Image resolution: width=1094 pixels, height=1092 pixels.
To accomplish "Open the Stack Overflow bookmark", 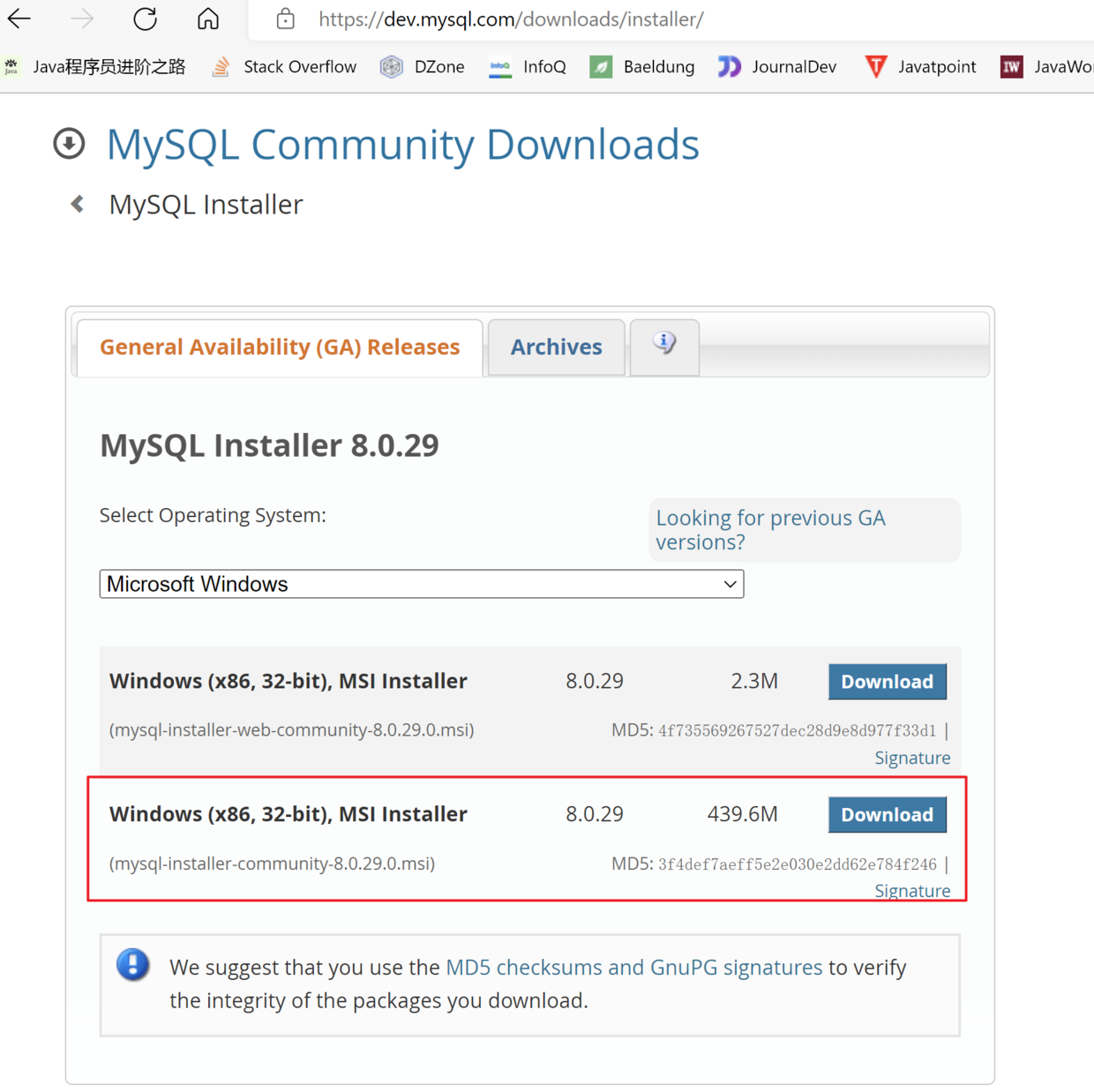I will (x=285, y=67).
